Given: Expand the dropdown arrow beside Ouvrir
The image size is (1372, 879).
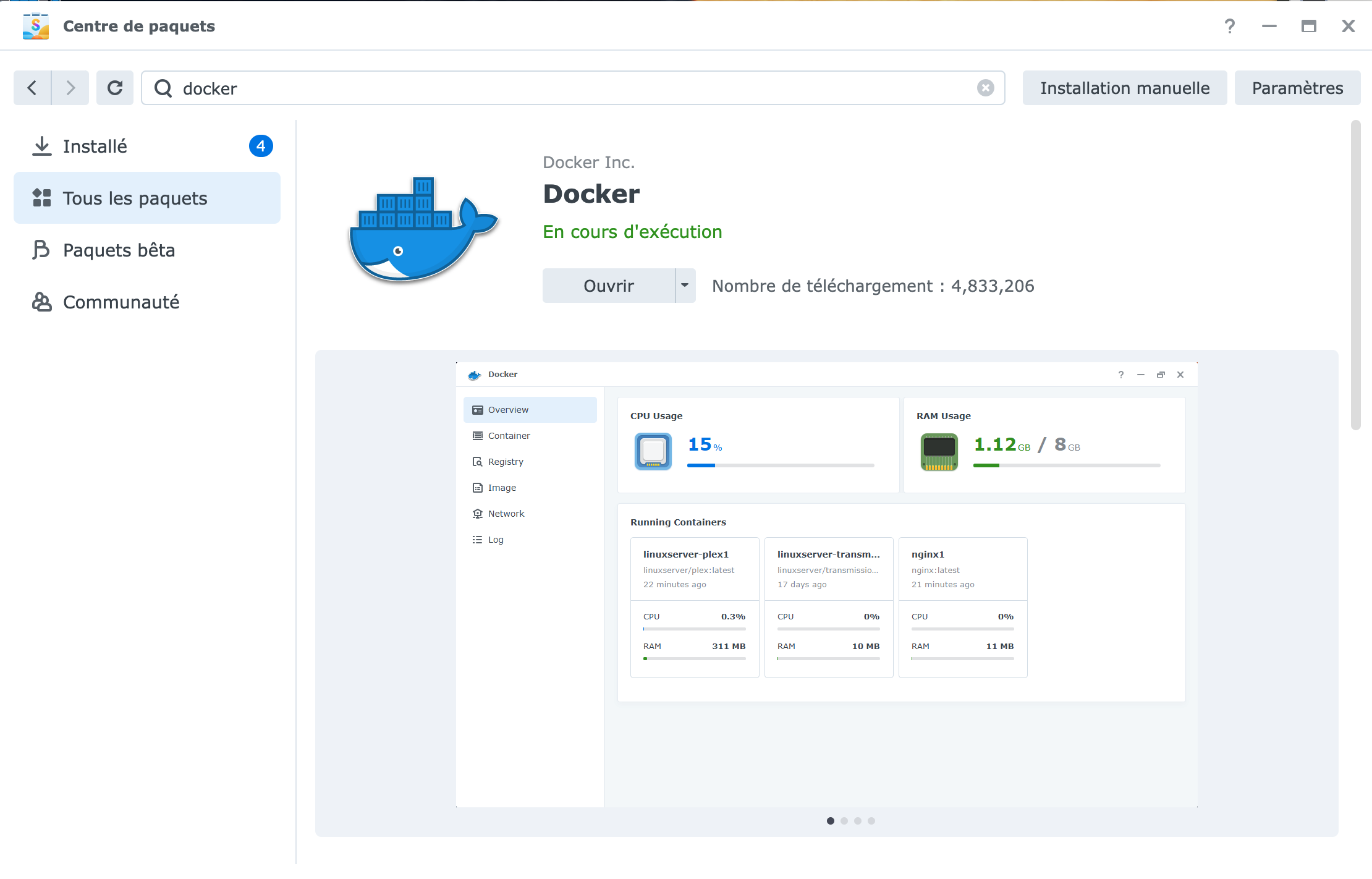Looking at the screenshot, I should tap(685, 286).
